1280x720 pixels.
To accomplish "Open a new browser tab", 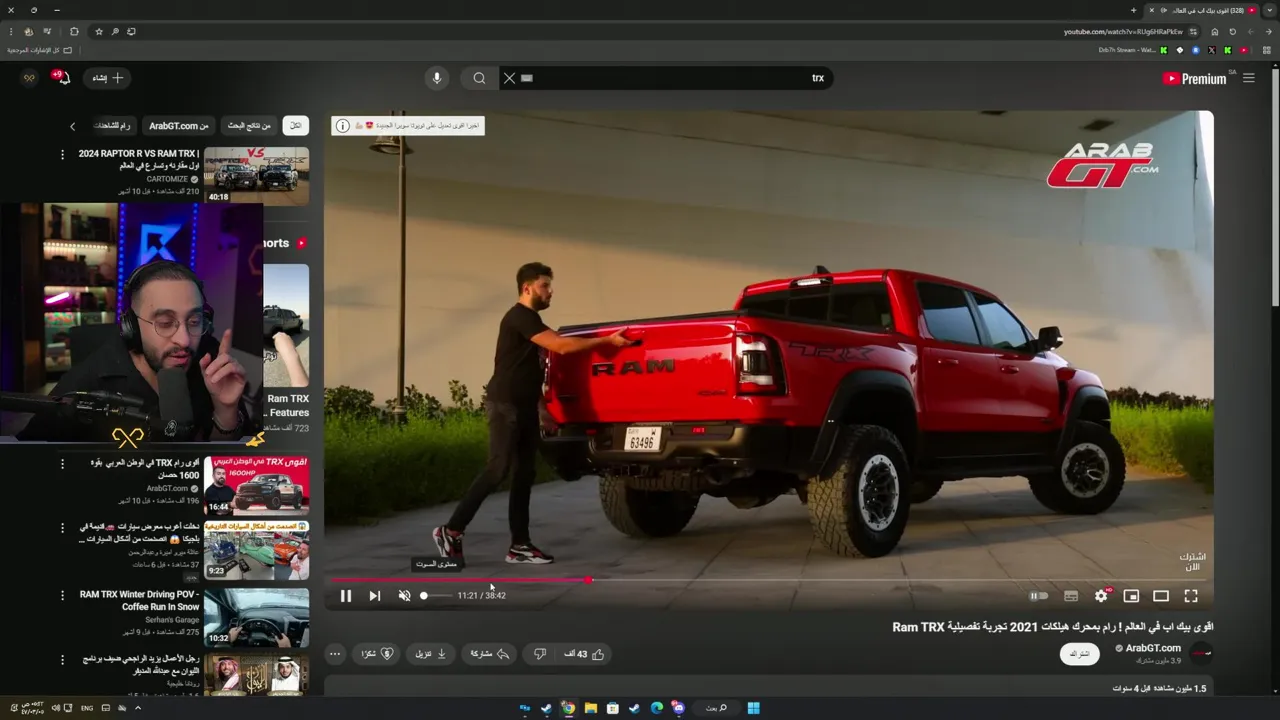I will coord(1133,10).
